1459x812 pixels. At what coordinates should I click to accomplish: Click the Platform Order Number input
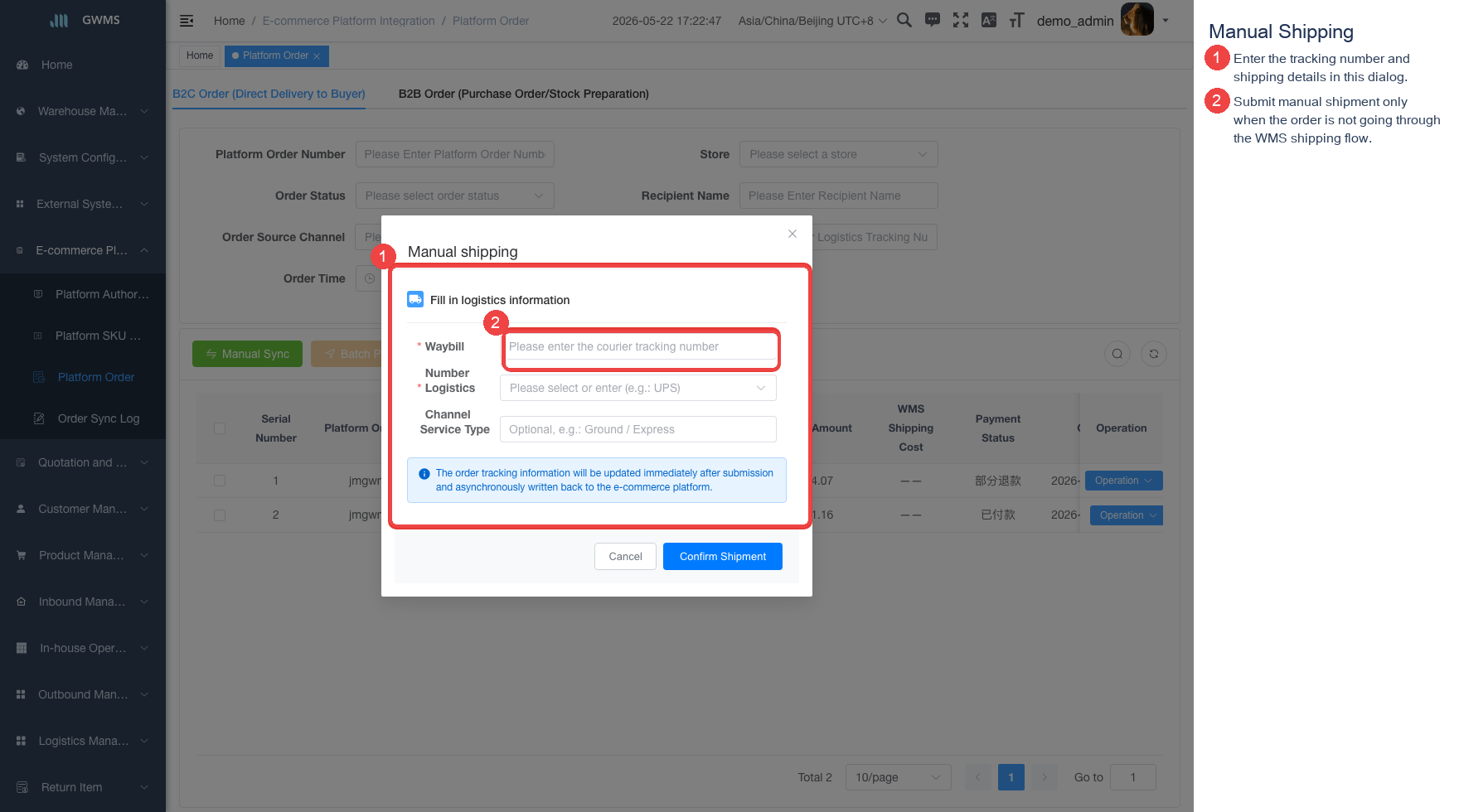(454, 154)
